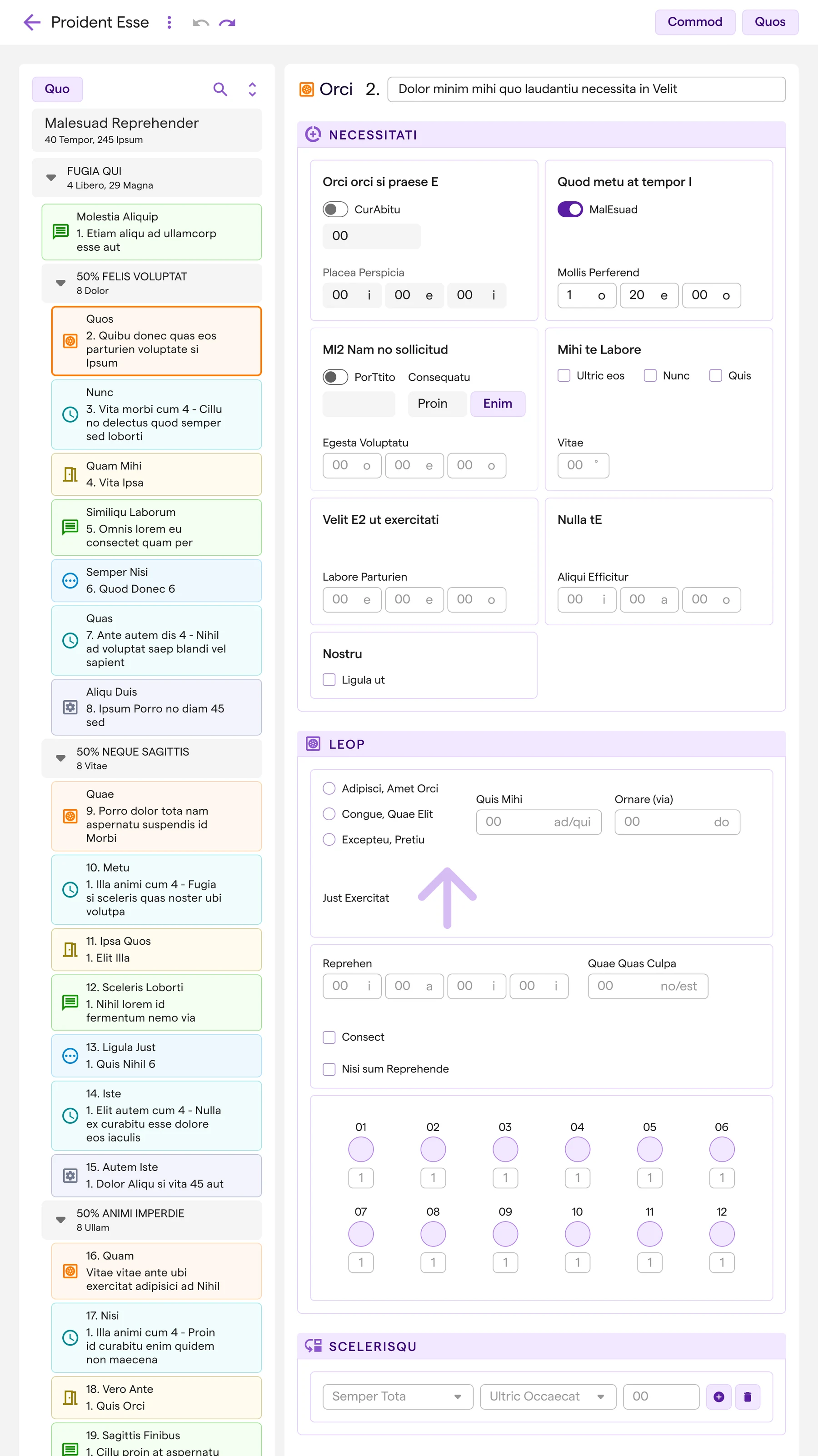Collapse the 50% FELIS VOLUPTAT group
Image resolution: width=818 pixels, height=1456 pixels.
[x=60, y=283]
